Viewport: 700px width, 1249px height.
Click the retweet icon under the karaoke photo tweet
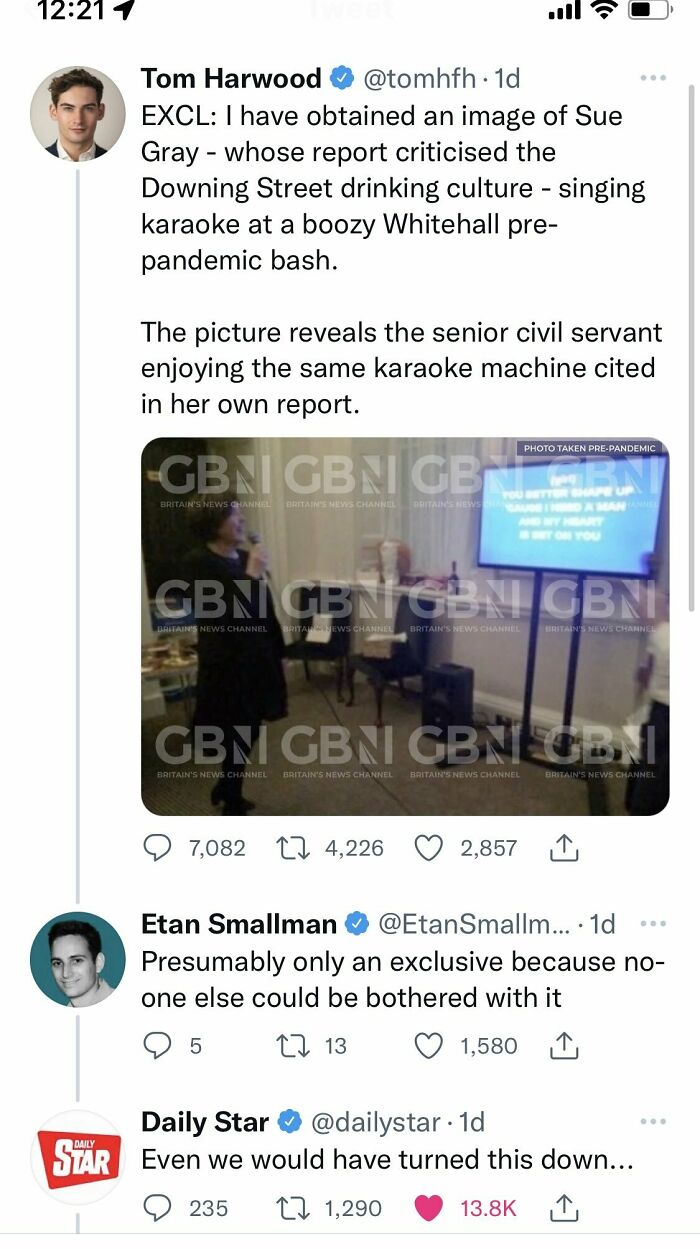click(x=291, y=847)
